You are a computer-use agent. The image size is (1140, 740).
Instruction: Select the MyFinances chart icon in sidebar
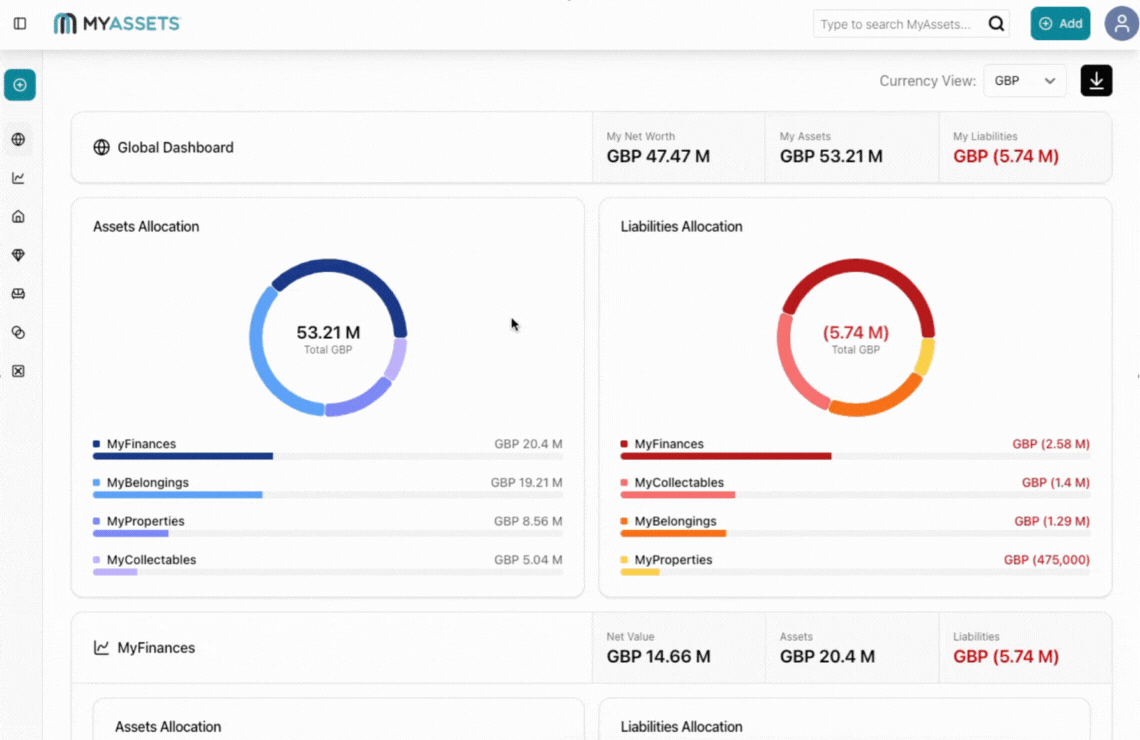coord(19,178)
